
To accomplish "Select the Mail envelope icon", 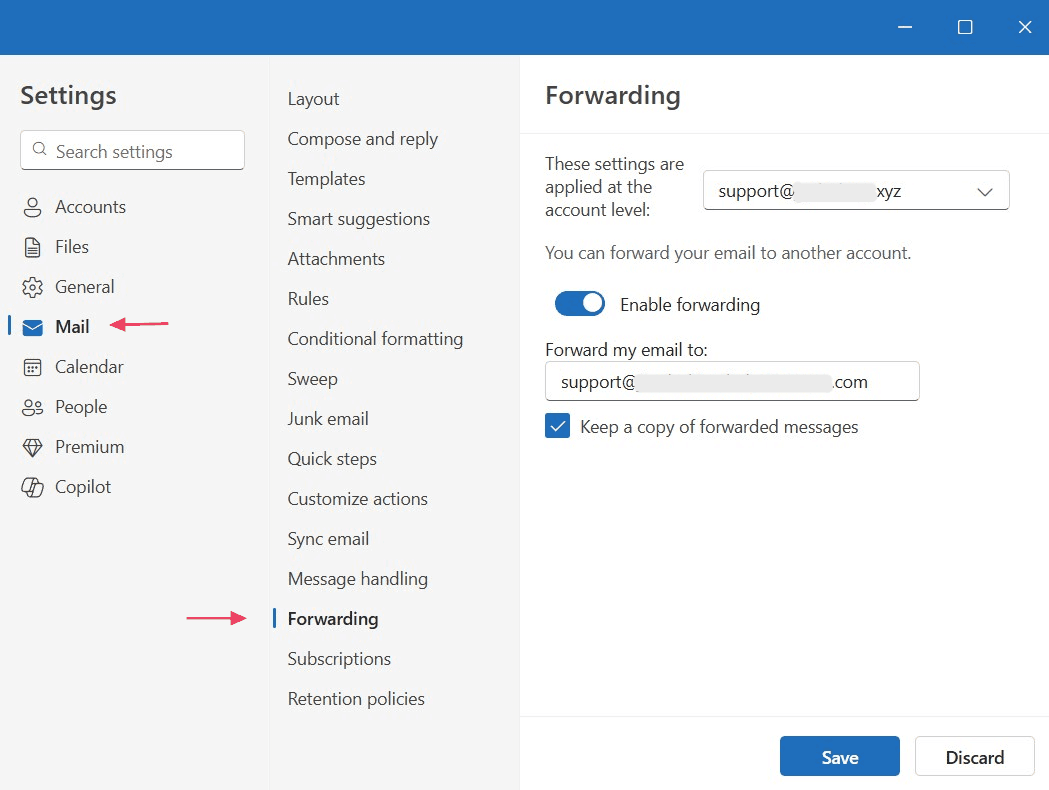I will (x=31, y=326).
